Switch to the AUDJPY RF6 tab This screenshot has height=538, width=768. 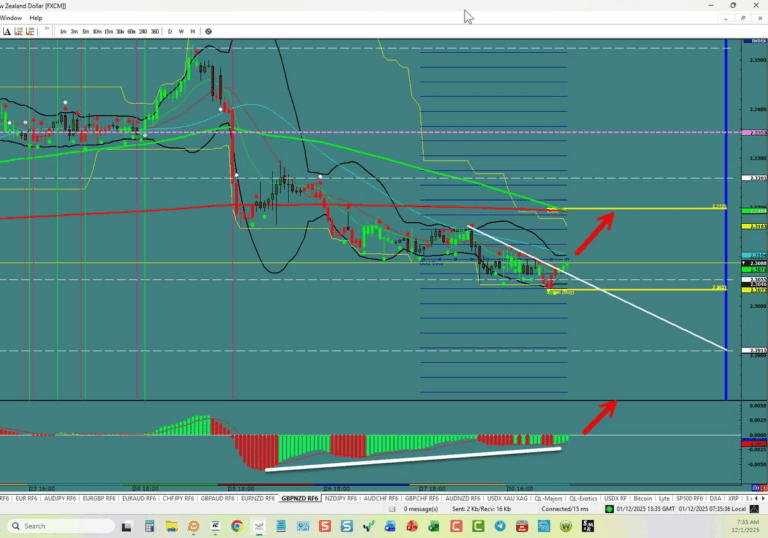click(x=60, y=498)
